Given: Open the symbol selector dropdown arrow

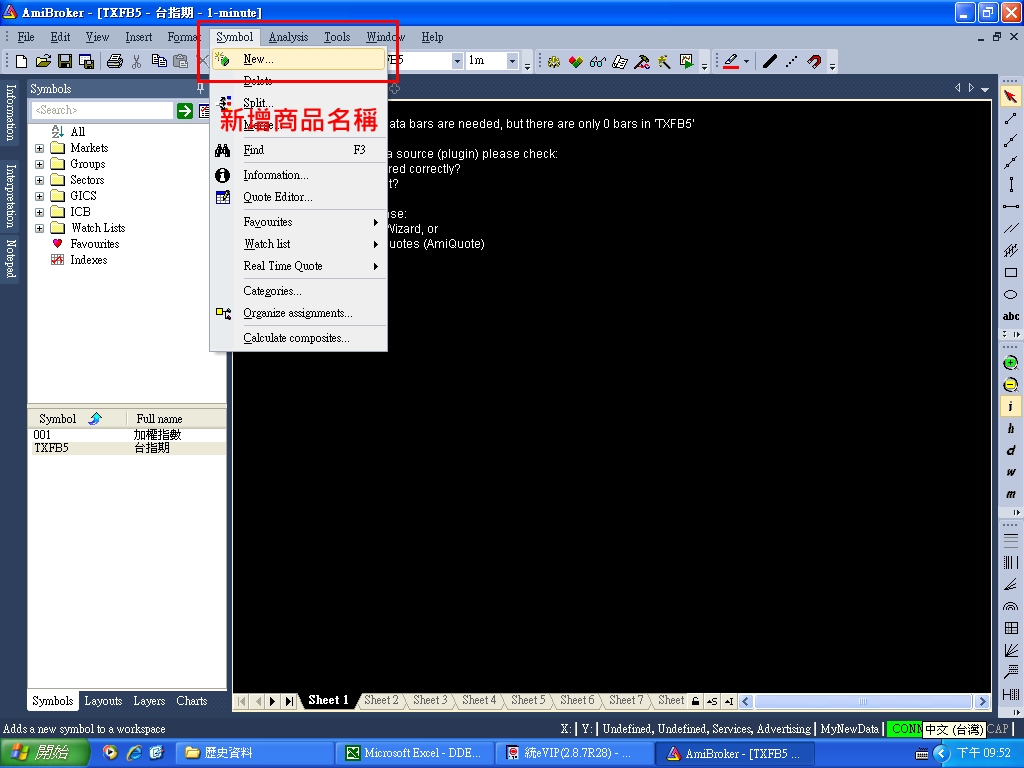Looking at the screenshot, I should [457, 61].
